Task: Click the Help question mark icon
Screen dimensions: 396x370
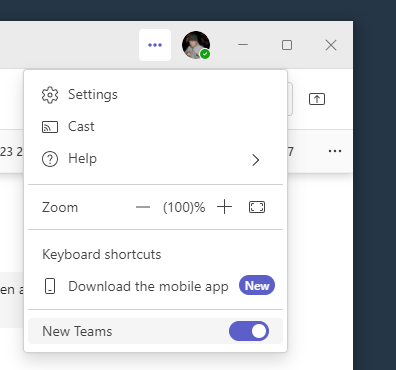Action: (50, 159)
